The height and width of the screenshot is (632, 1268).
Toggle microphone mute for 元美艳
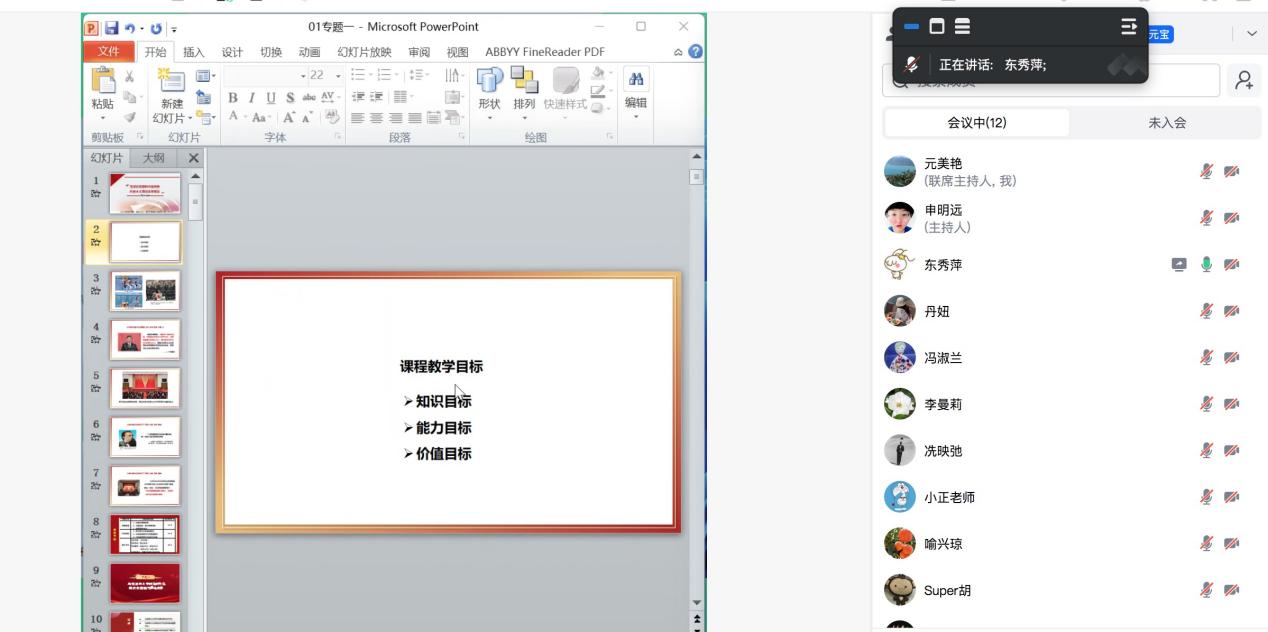(1207, 172)
